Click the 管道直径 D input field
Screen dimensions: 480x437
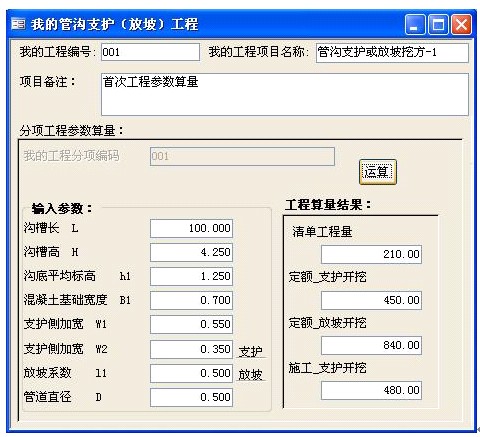click(x=191, y=397)
